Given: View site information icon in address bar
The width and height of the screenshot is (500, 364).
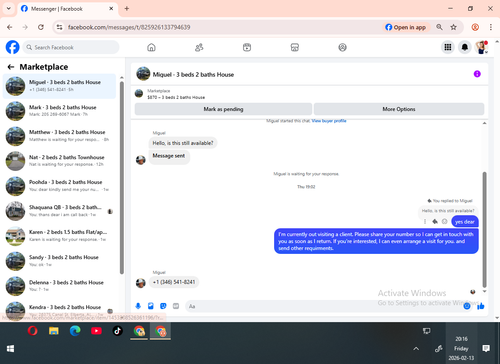Looking at the screenshot, I should click(x=59, y=27).
